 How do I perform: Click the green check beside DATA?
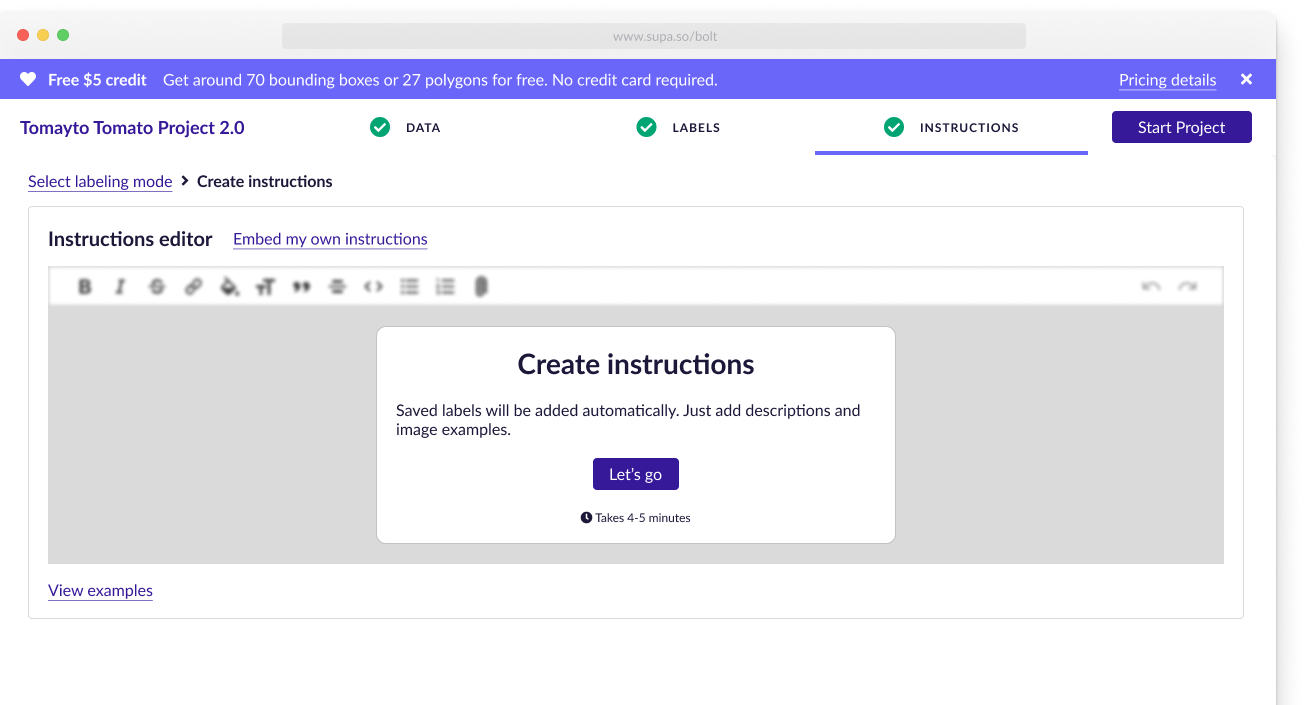point(380,127)
